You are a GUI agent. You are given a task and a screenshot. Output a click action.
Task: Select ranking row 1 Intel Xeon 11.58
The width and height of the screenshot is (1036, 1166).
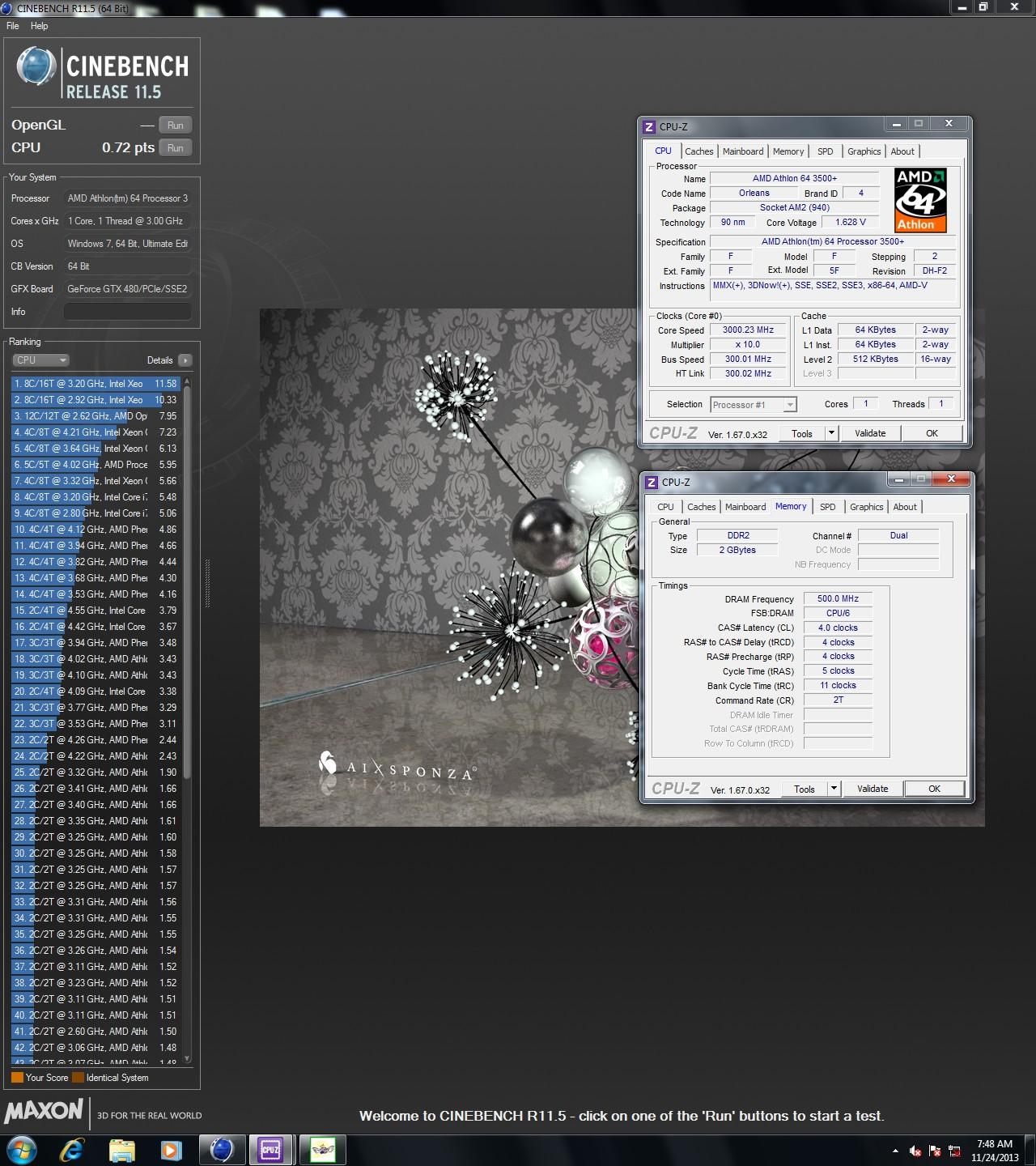pos(96,384)
